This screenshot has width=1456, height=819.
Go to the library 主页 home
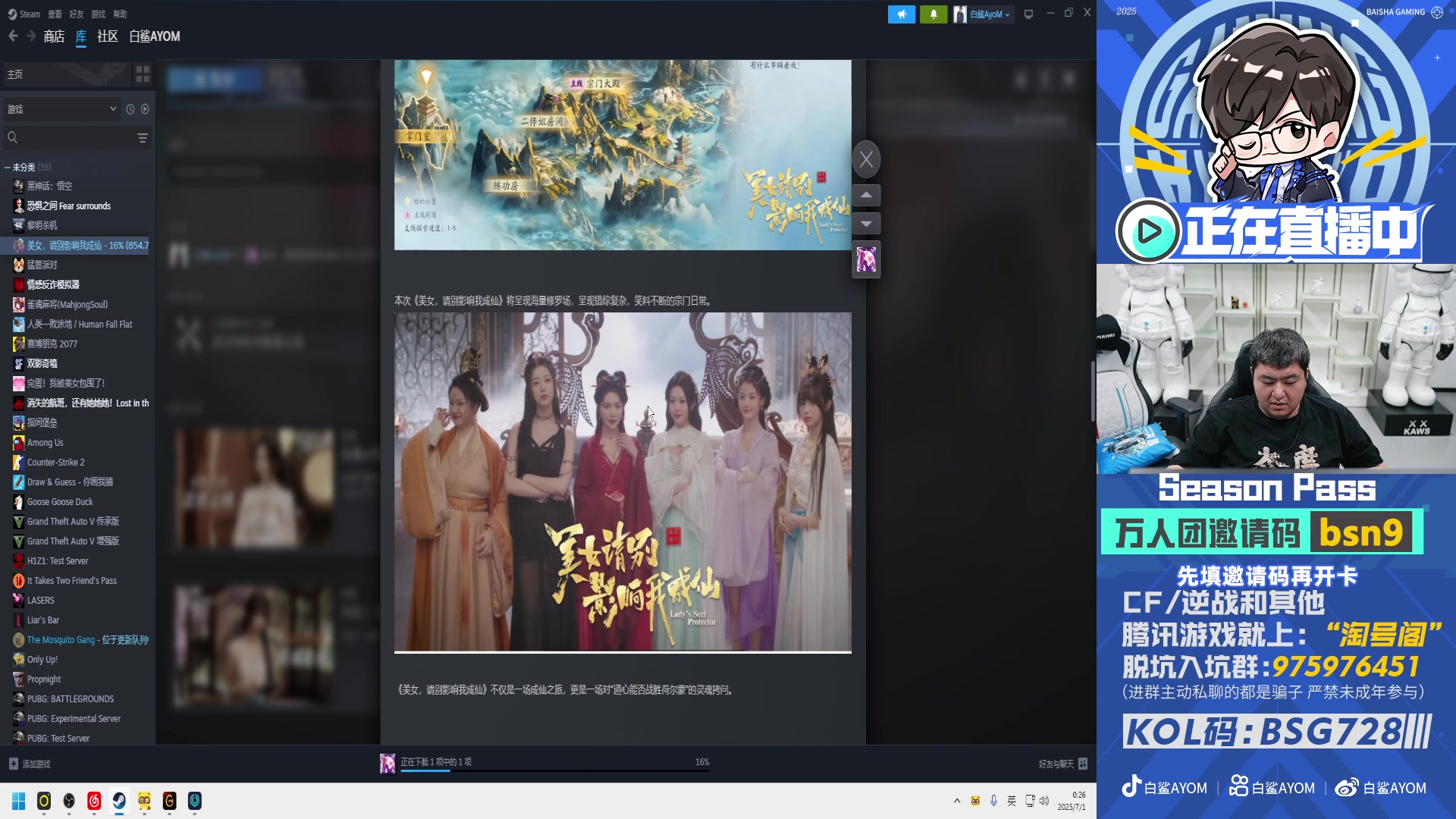(x=67, y=74)
